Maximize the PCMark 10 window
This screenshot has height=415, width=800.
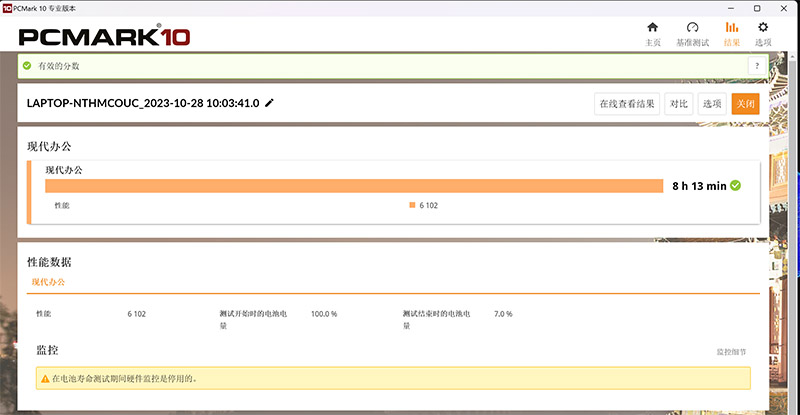(x=757, y=8)
